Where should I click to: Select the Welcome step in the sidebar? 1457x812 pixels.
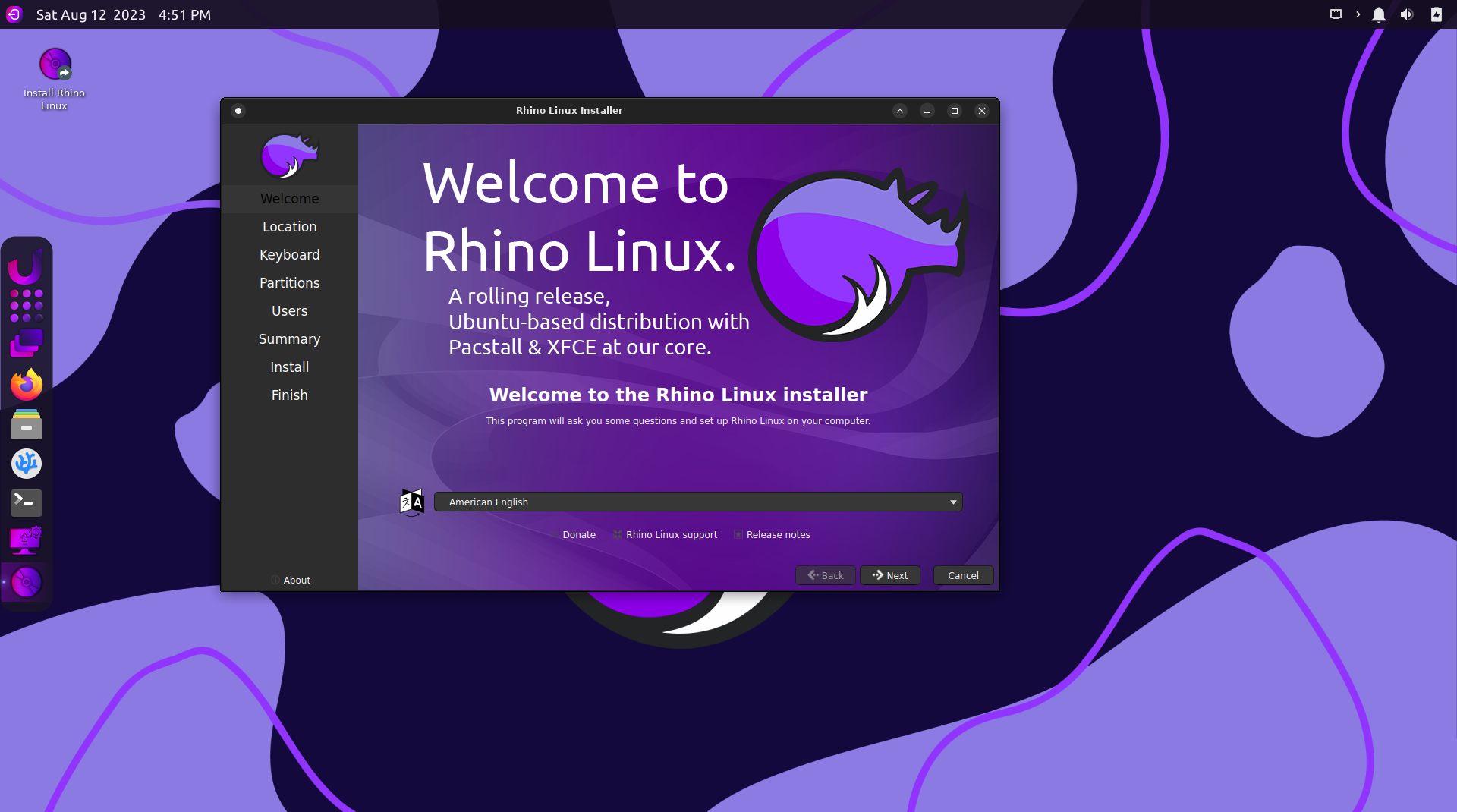tap(289, 198)
